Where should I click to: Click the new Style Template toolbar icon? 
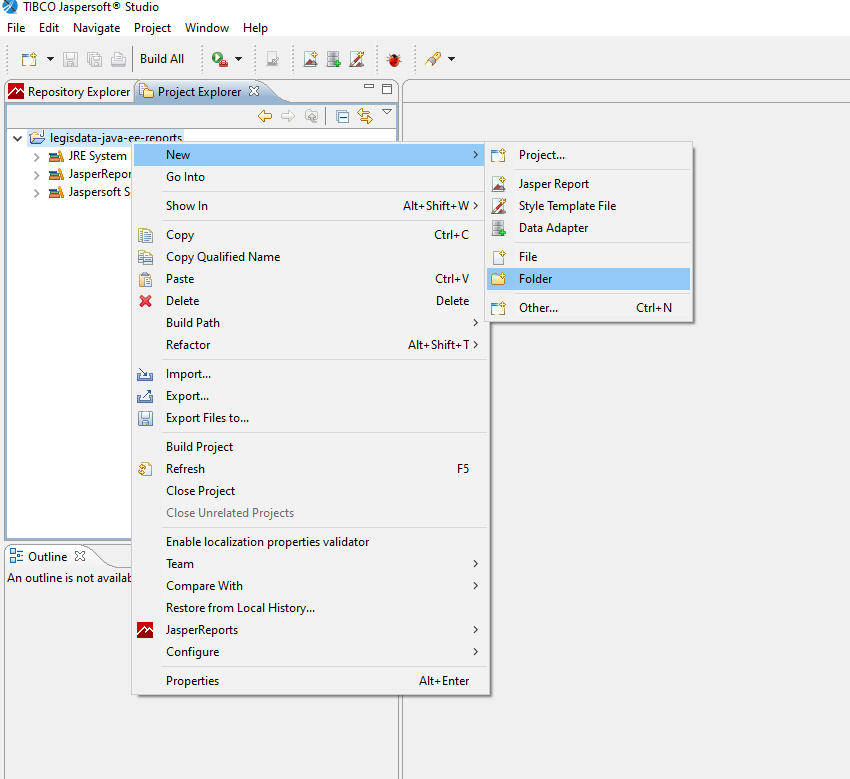(x=357, y=59)
